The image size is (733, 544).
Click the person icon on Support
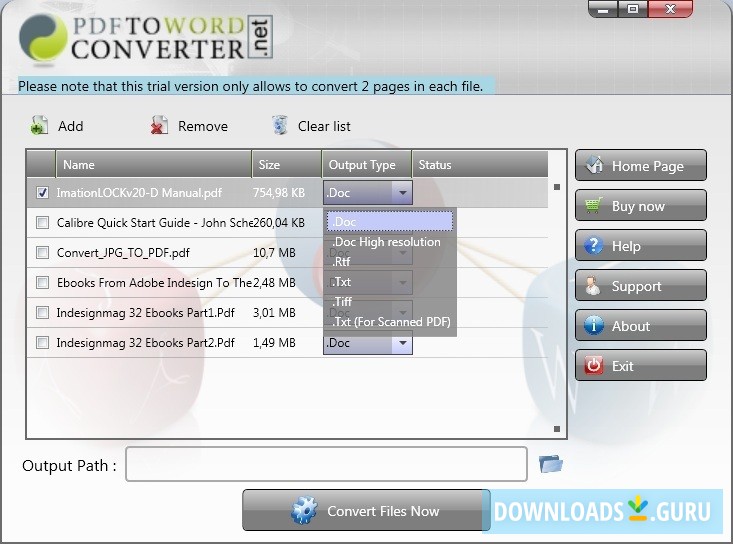pyautogui.click(x=593, y=285)
